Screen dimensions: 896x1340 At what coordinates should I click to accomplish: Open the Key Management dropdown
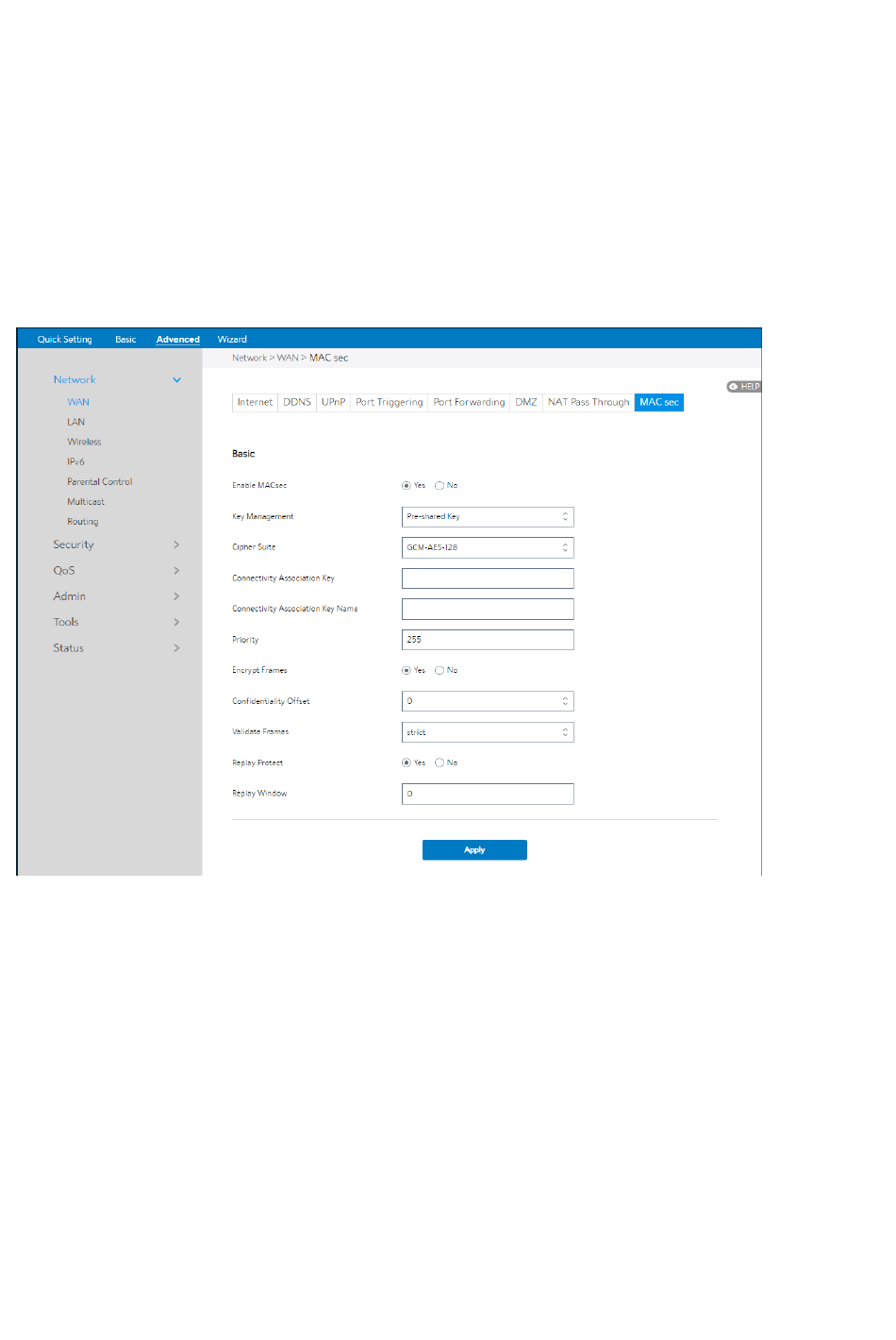coord(487,517)
